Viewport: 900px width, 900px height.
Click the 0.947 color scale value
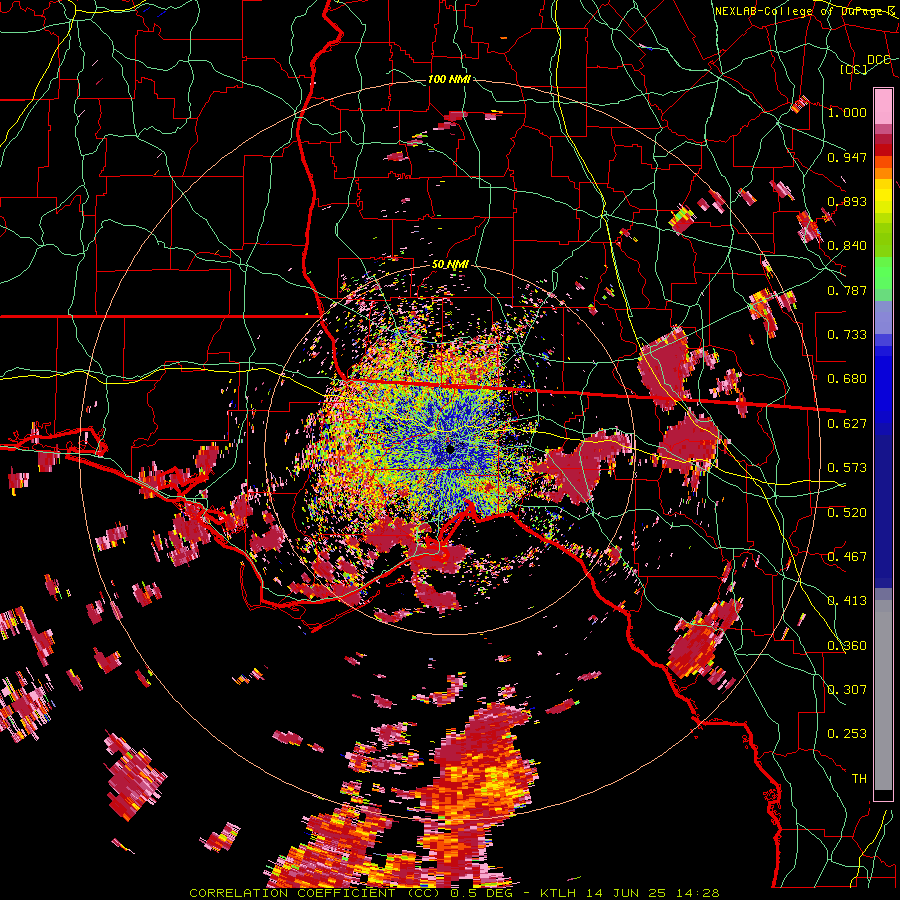[847, 157]
